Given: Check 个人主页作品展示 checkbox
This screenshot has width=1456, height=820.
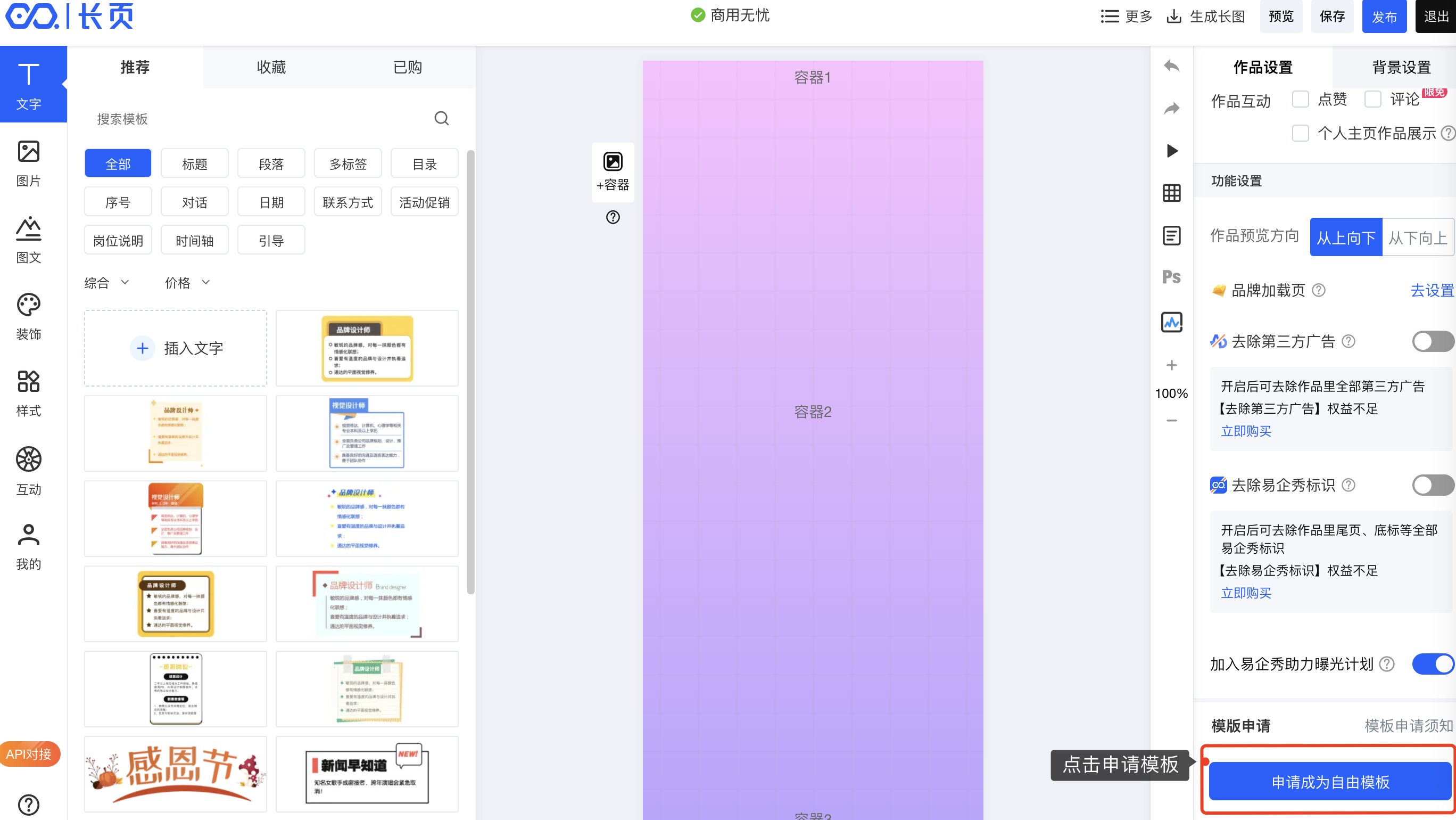Looking at the screenshot, I should [1301, 133].
